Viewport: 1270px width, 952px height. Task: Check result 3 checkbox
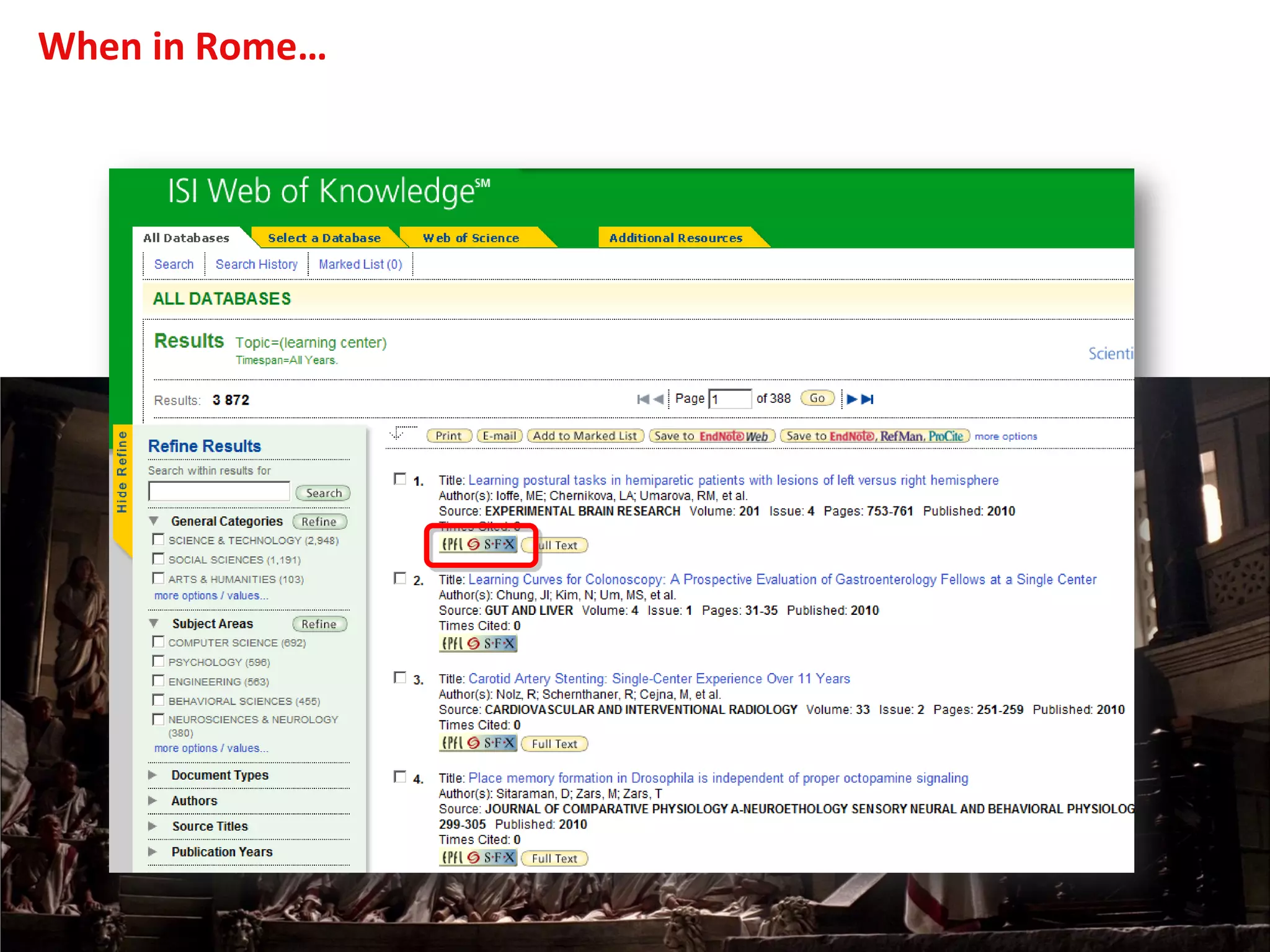click(x=400, y=677)
